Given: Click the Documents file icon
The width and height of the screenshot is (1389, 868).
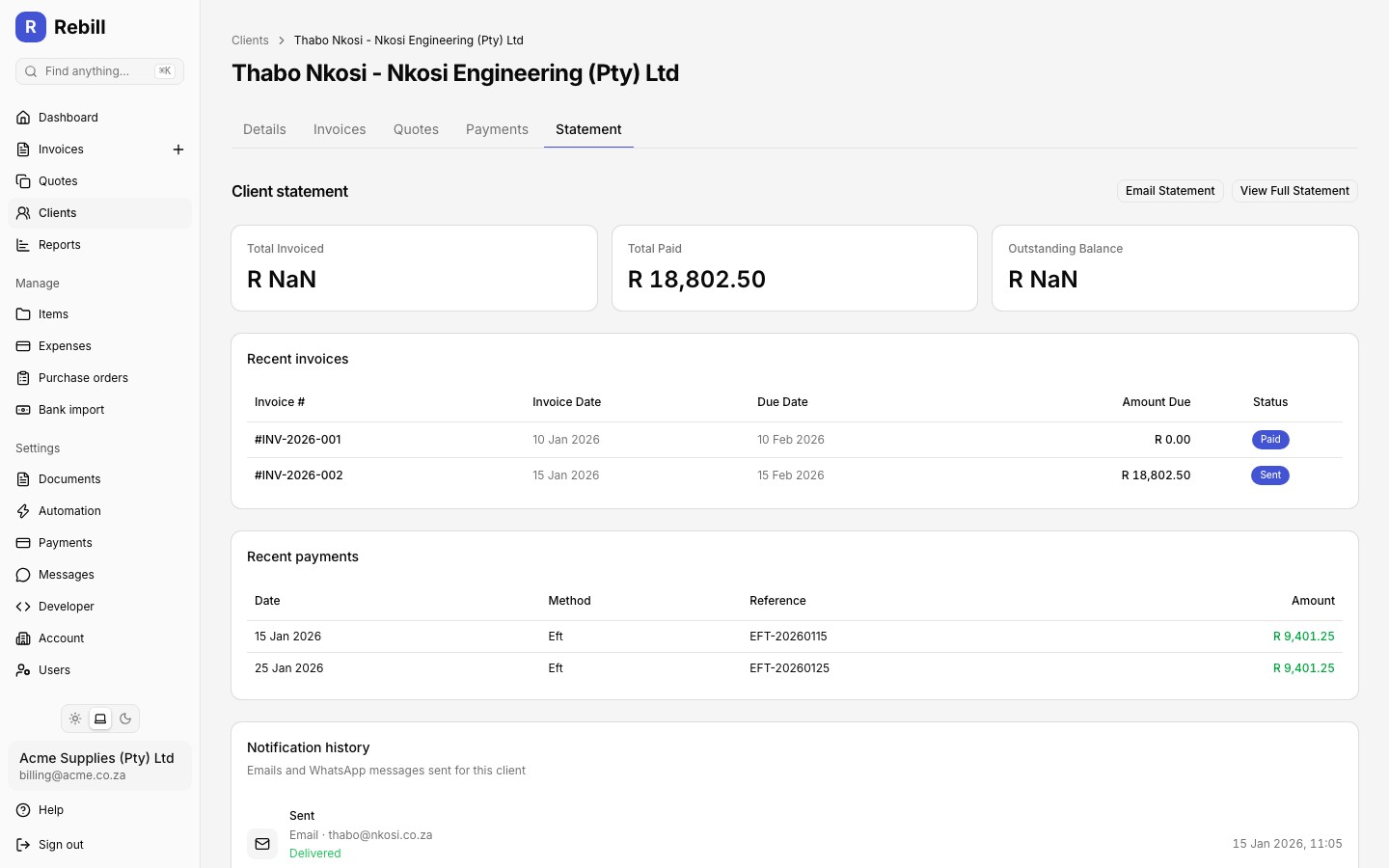Looking at the screenshot, I should [23, 479].
